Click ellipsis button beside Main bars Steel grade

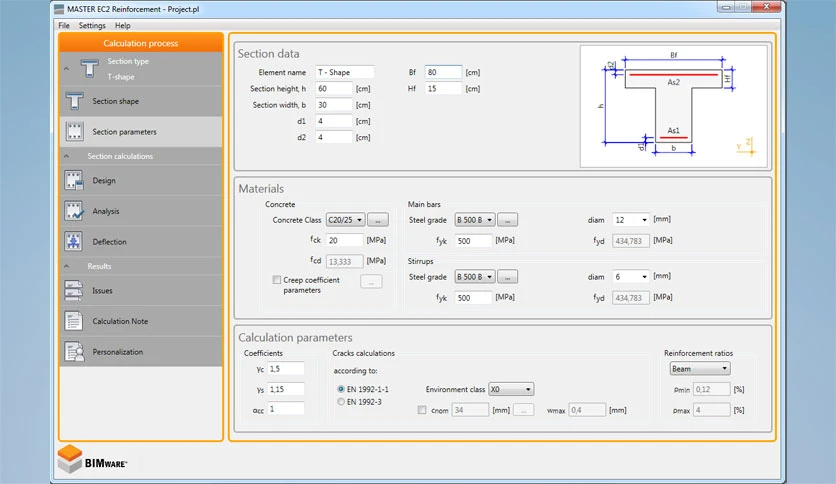click(x=508, y=220)
